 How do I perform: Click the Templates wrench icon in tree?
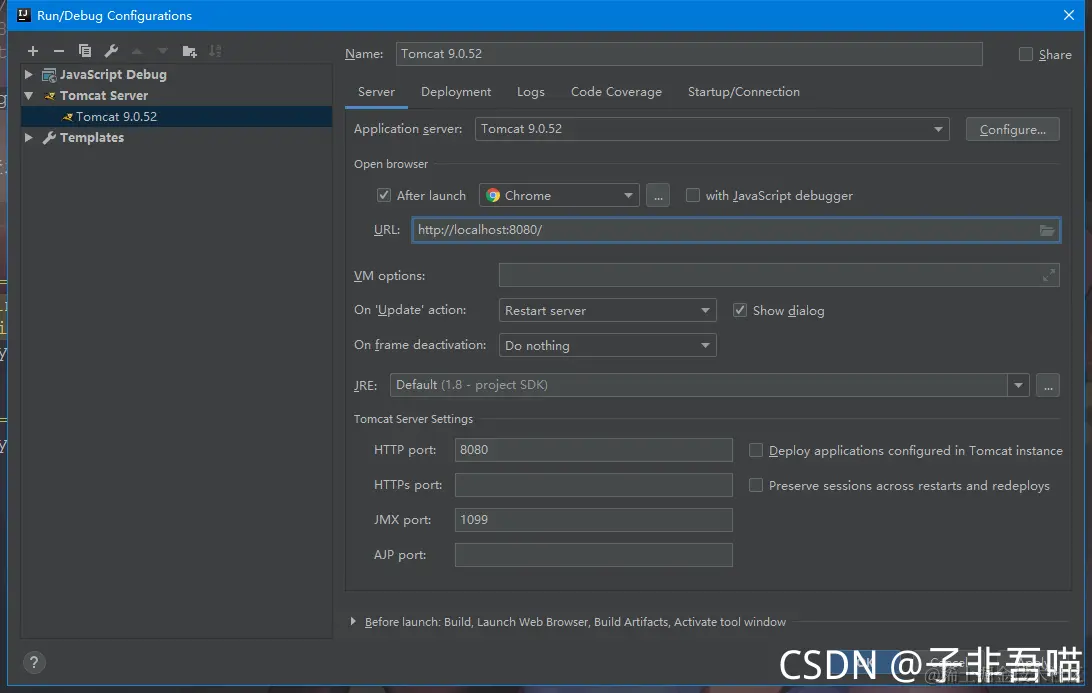[49, 138]
